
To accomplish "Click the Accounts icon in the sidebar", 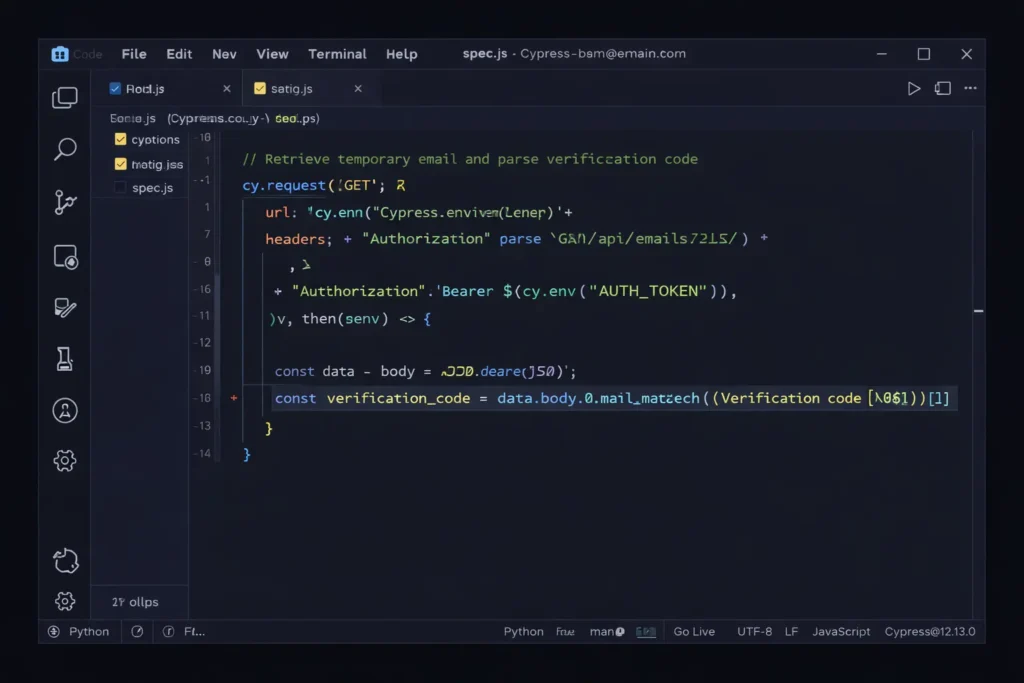I will (65, 410).
